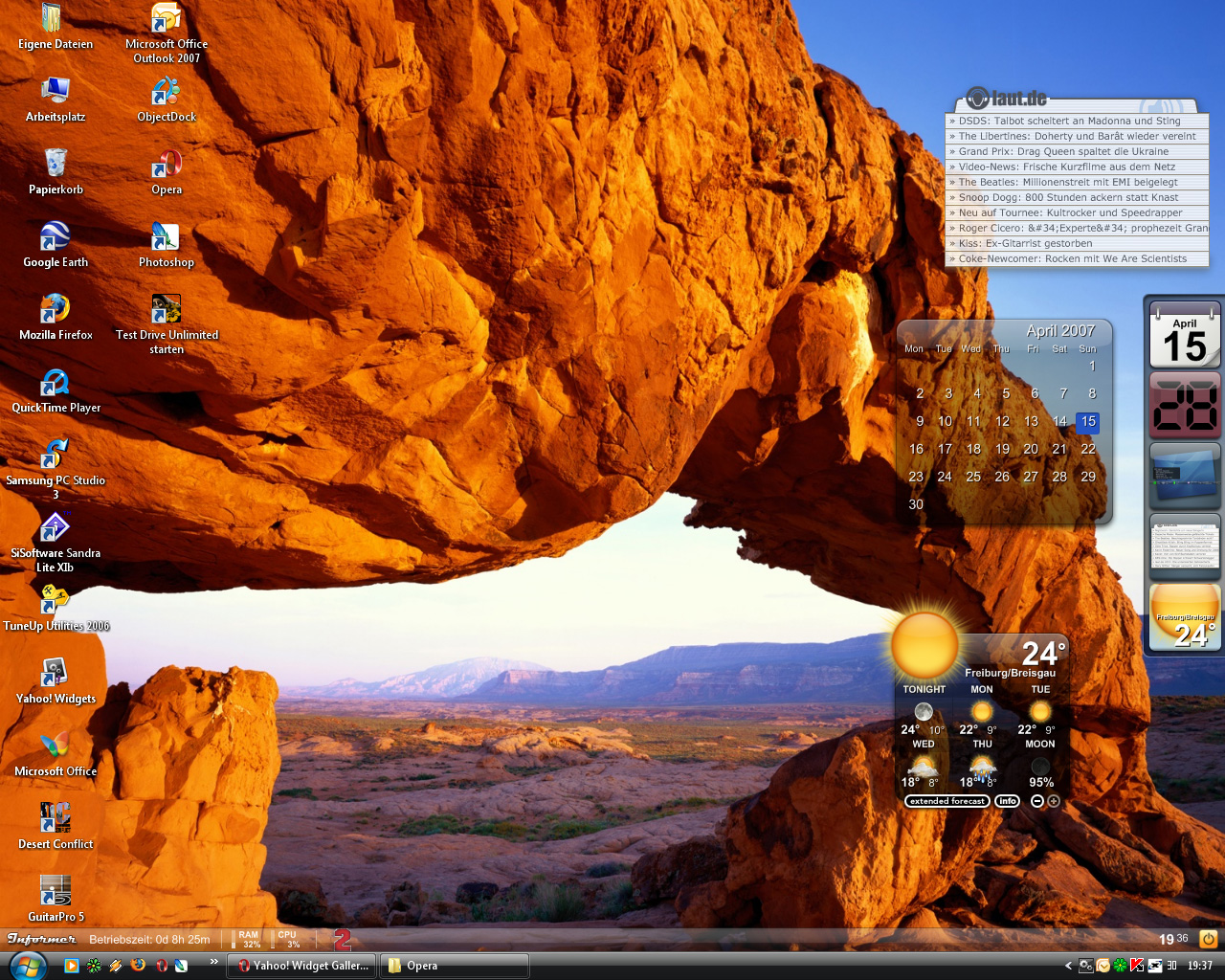Click April 2007 calendar header
Image resolution: width=1225 pixels, height=980 pixels.
coord(1060,330)
